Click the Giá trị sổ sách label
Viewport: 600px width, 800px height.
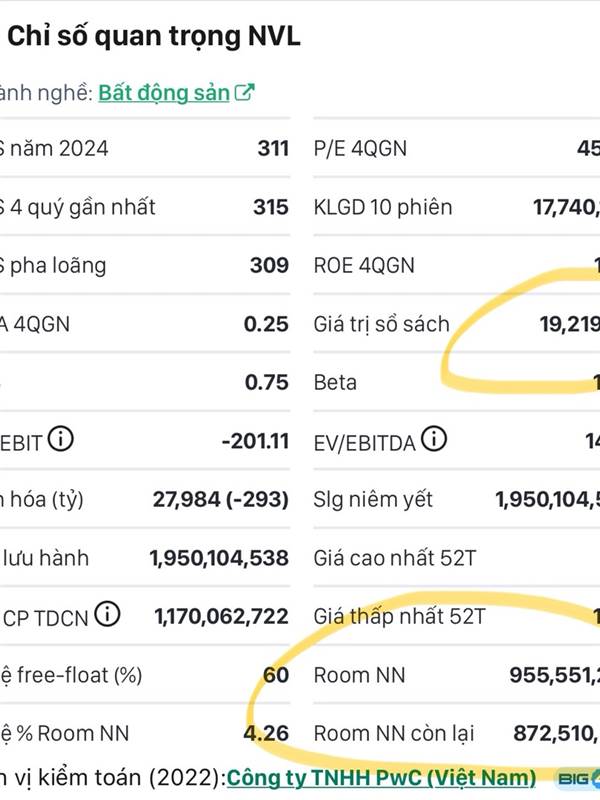coord(382,324)
